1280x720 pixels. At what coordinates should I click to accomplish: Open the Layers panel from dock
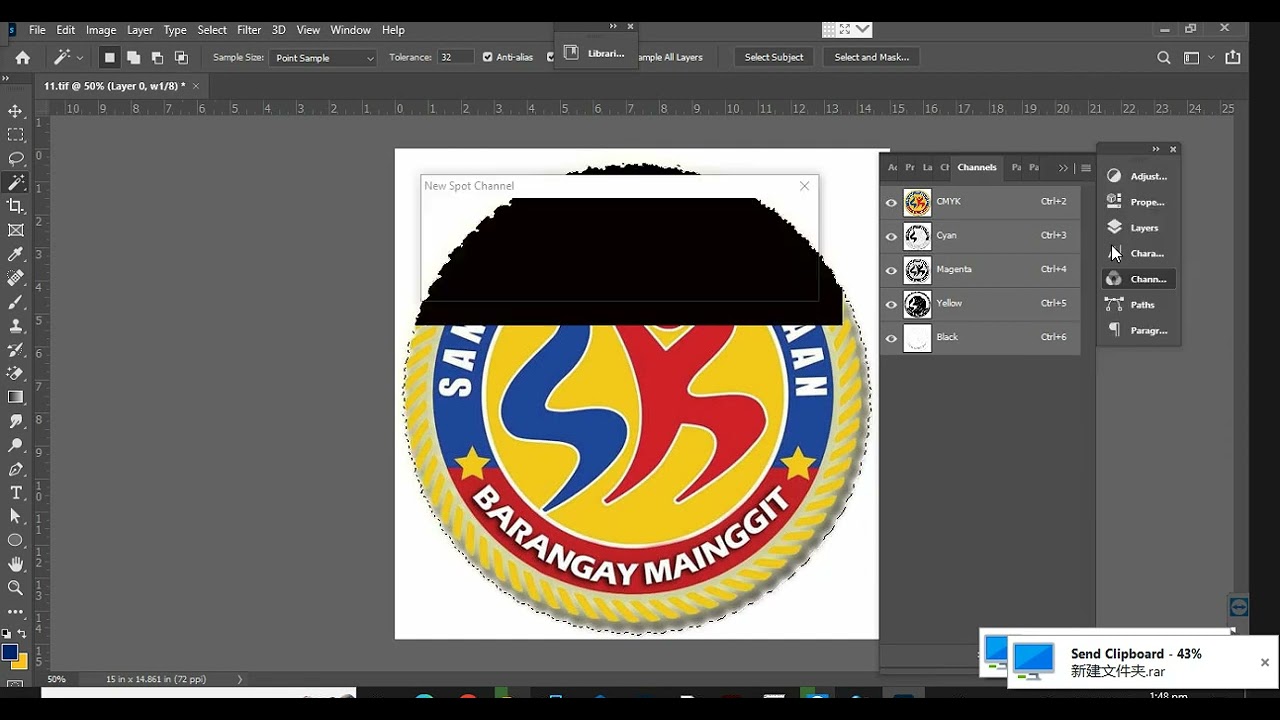click(1138, 228)
